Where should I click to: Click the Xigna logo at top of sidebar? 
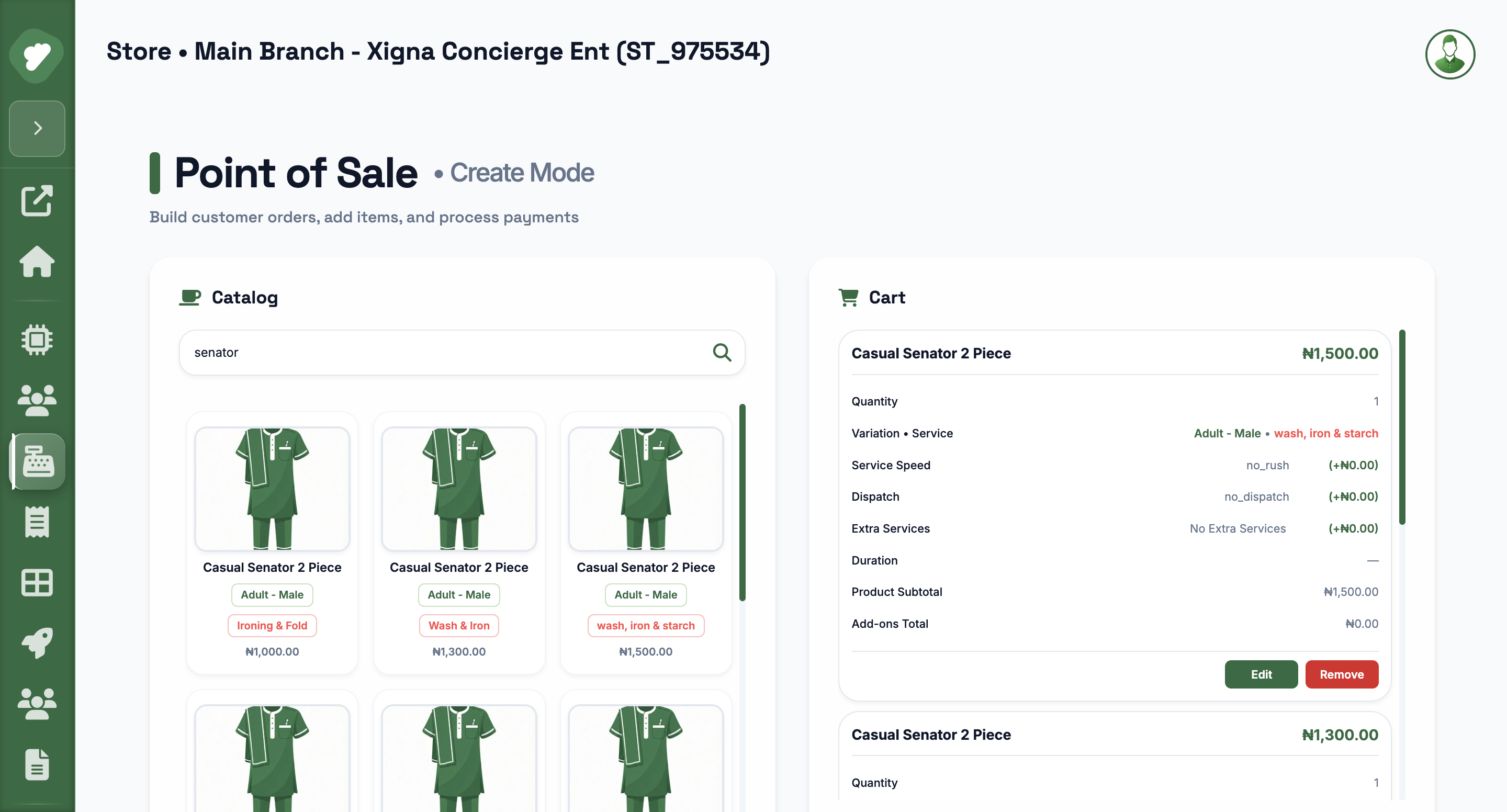click(x=37, y=54)
